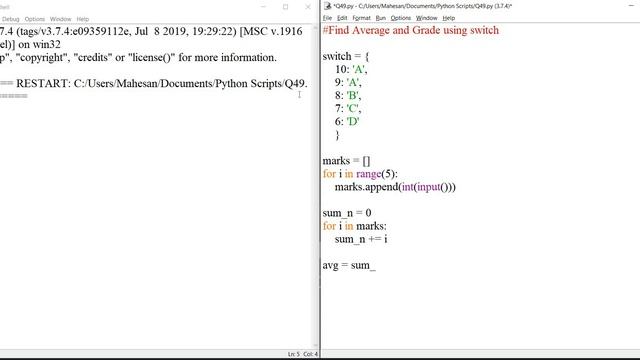The height and width of the screenshot is (360, 640).
Task: Click the line 'sum_n = 0'
Action: [347, 213]
